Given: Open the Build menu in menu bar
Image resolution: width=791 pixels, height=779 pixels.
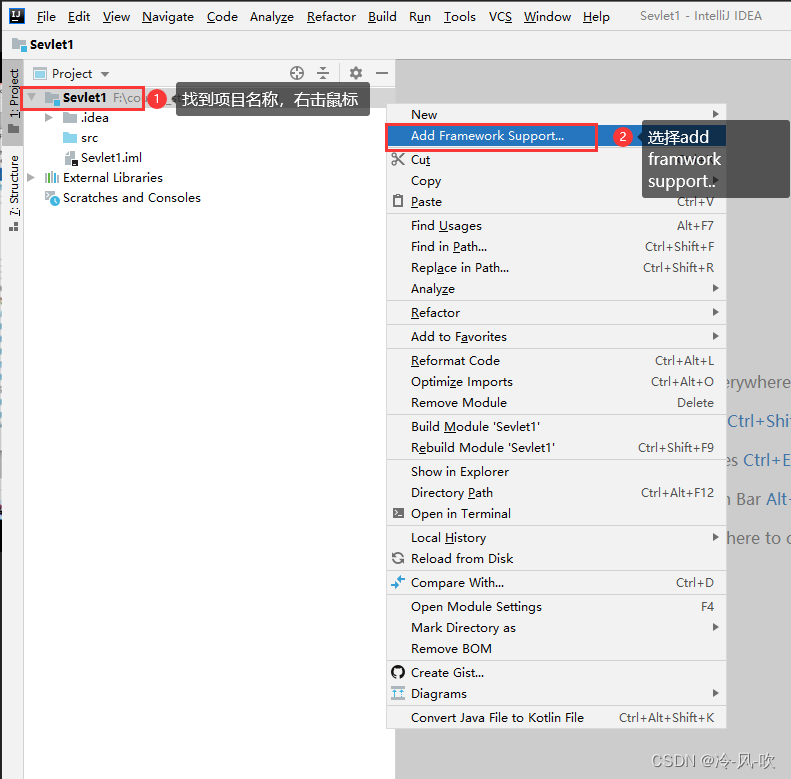Looking at the screenshot, I should click(382, 17).
